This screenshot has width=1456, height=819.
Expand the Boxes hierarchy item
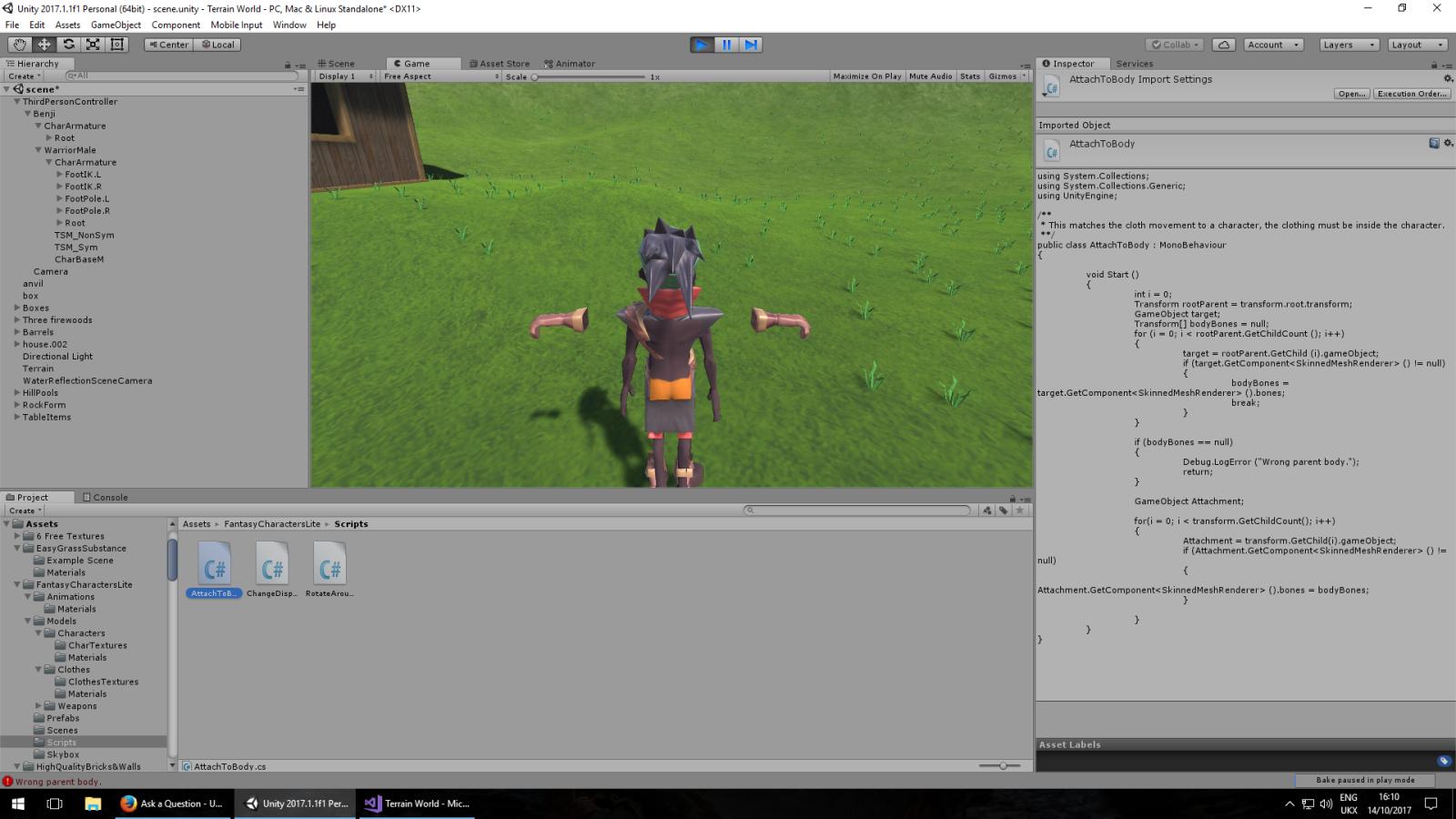(17, 308)
